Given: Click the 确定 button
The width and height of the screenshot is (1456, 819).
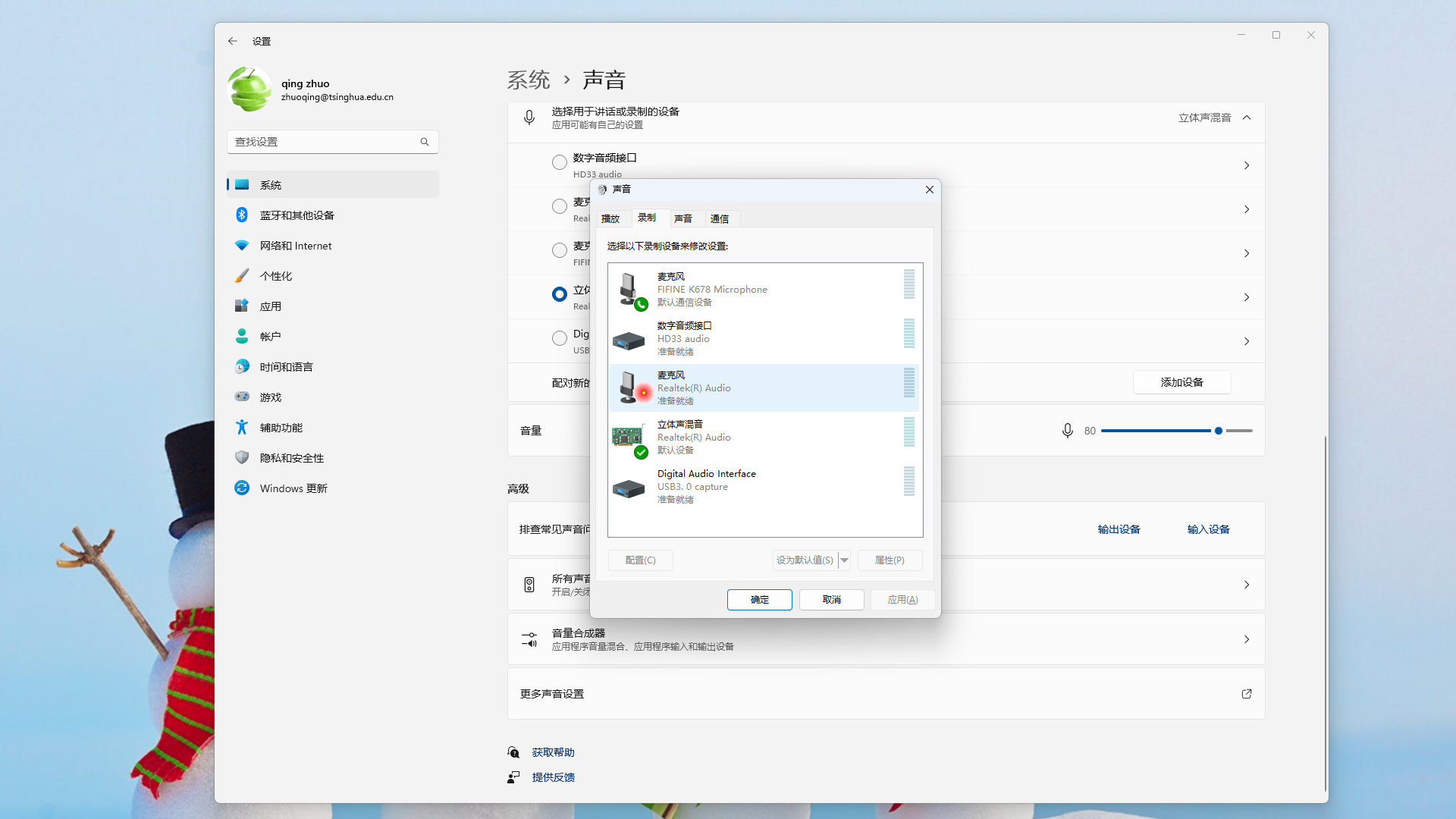Looking at the screenshot, I should click(x=759, y=600).
